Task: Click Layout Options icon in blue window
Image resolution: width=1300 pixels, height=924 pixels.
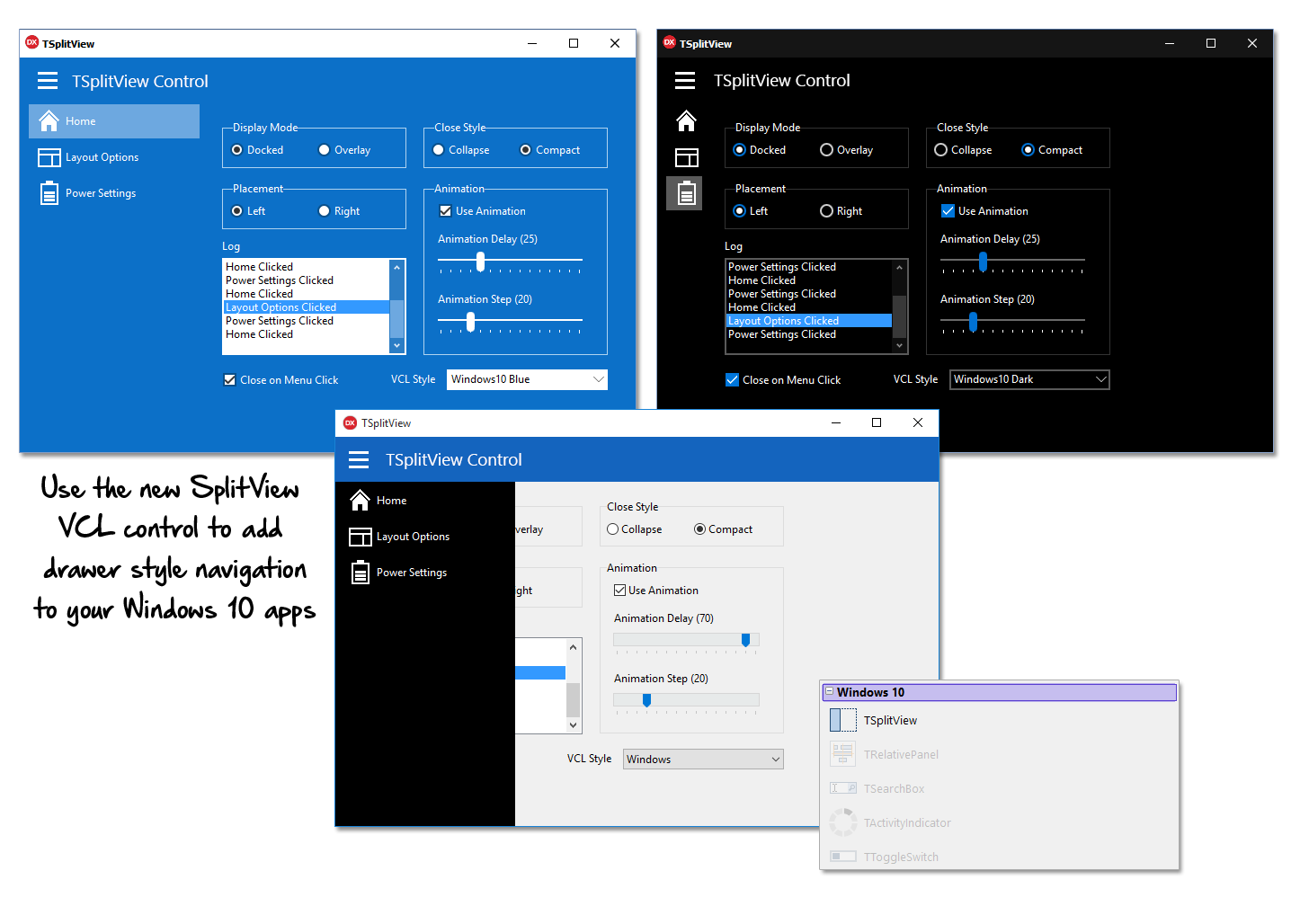Action: [49, 157]
